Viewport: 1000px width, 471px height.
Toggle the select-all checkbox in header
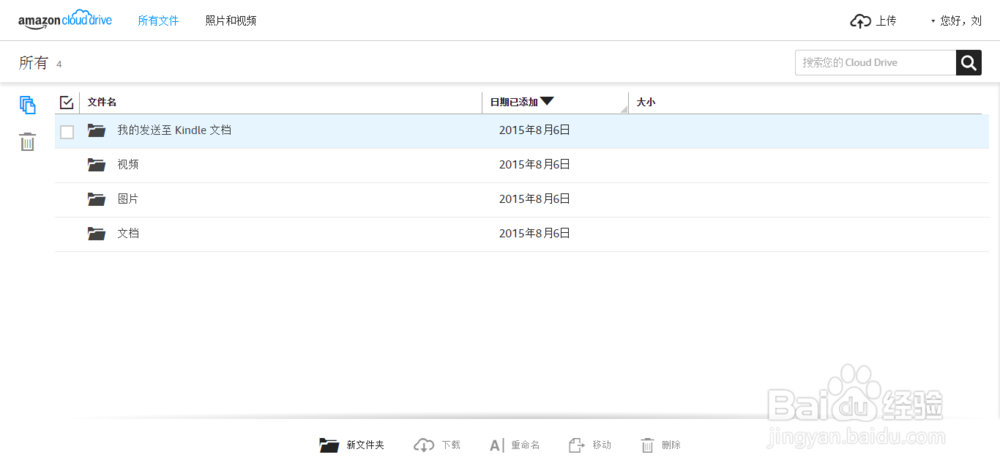[x=66, y=102]
